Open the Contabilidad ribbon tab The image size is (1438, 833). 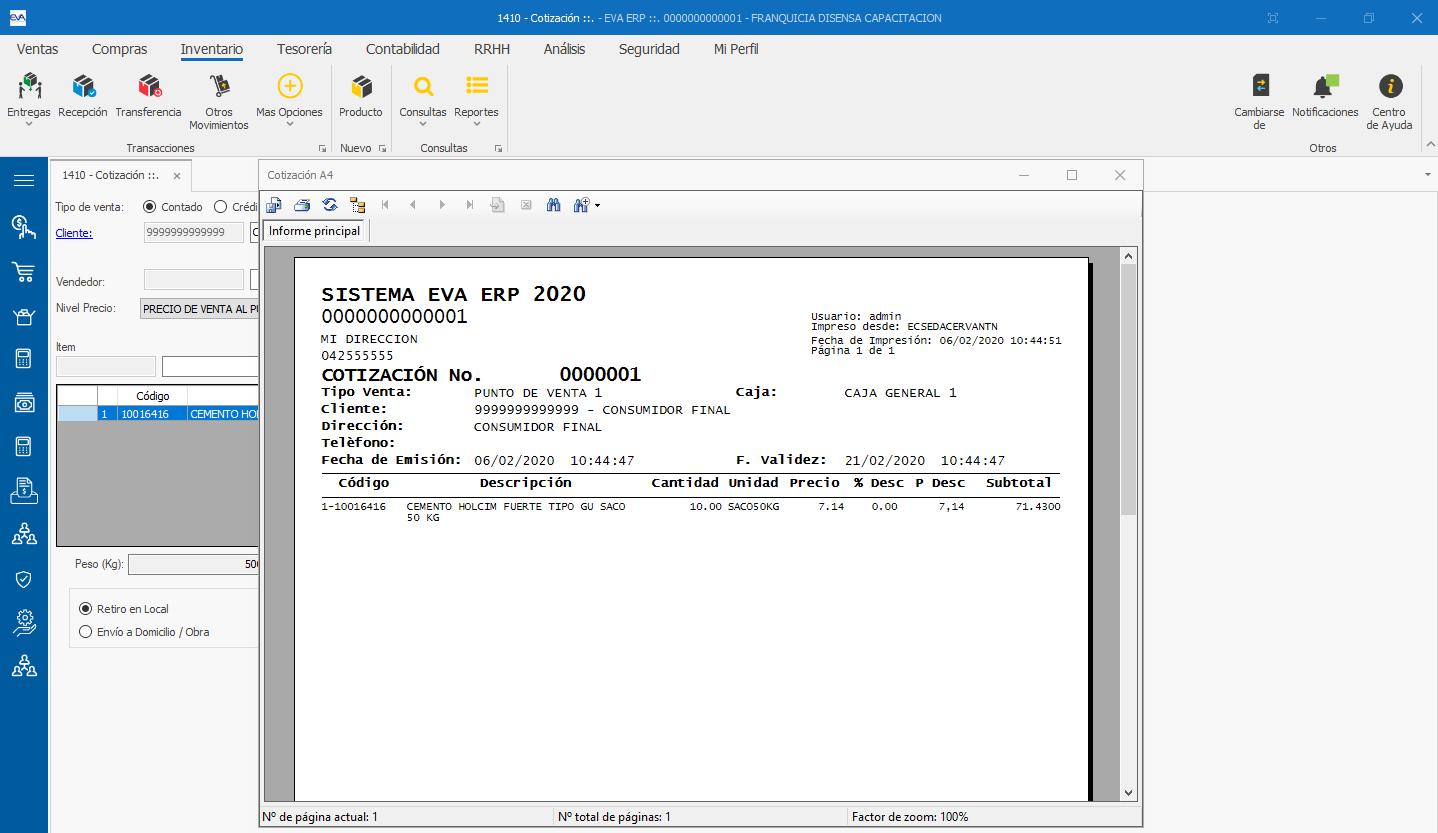pyautogui.click(x=402, y=49)
